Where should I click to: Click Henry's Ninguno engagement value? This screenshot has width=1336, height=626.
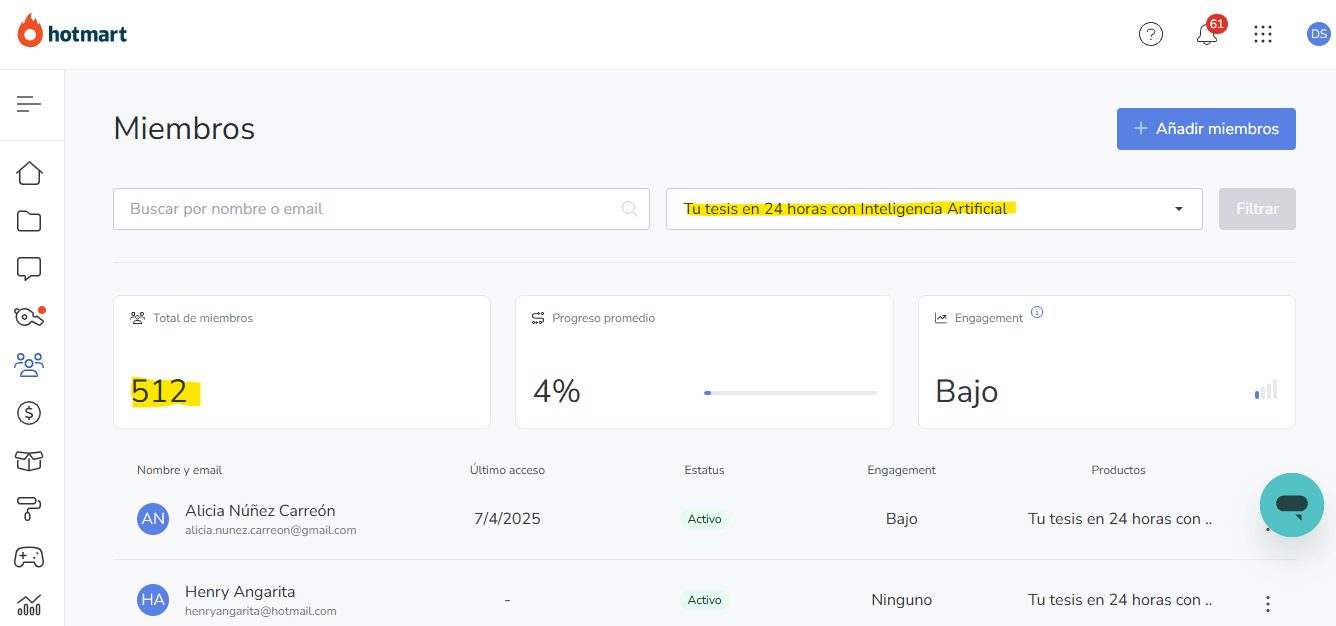click(902, 600)
